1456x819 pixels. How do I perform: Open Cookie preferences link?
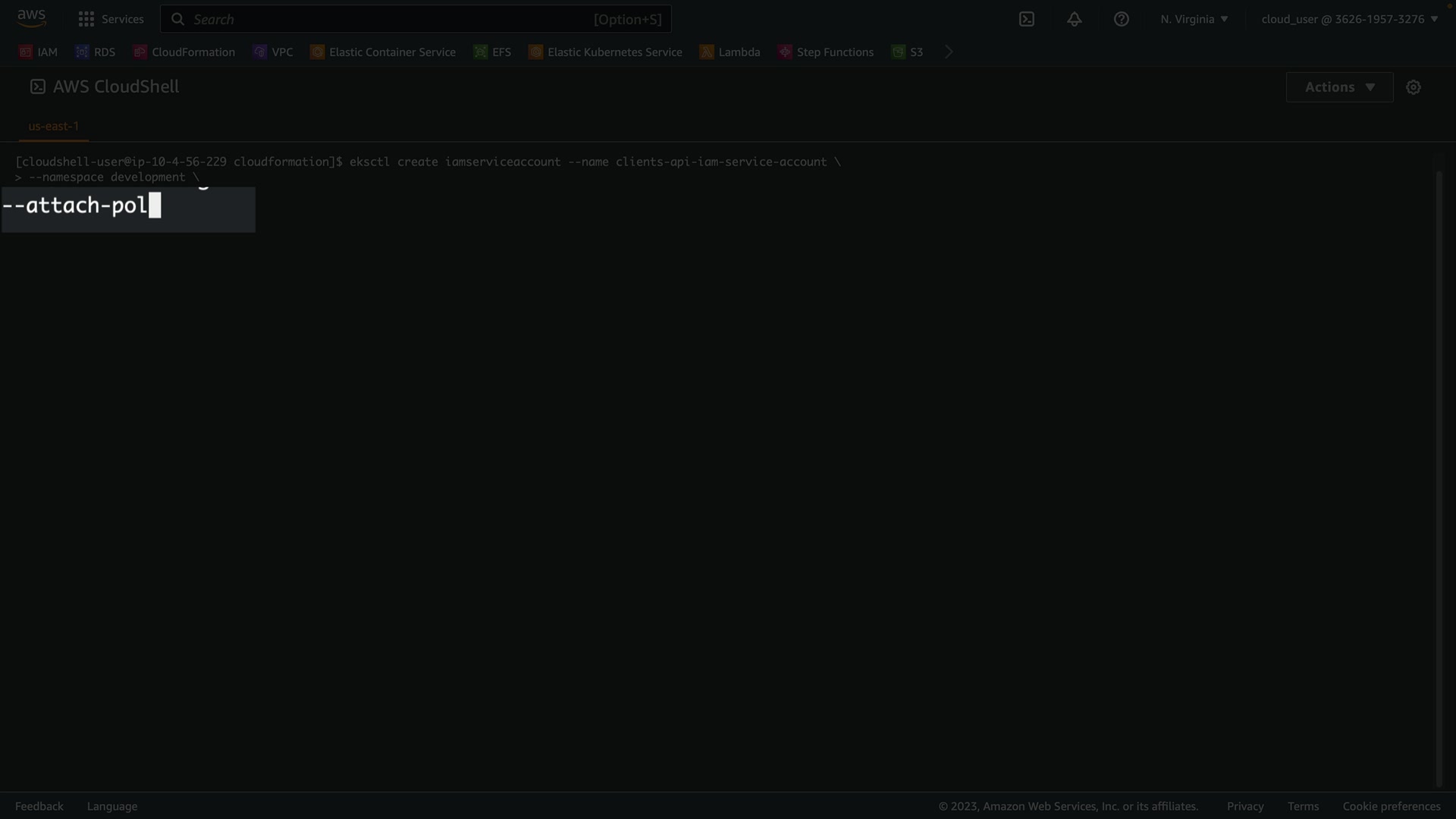pyautogui.click(x=1391, y=806)
